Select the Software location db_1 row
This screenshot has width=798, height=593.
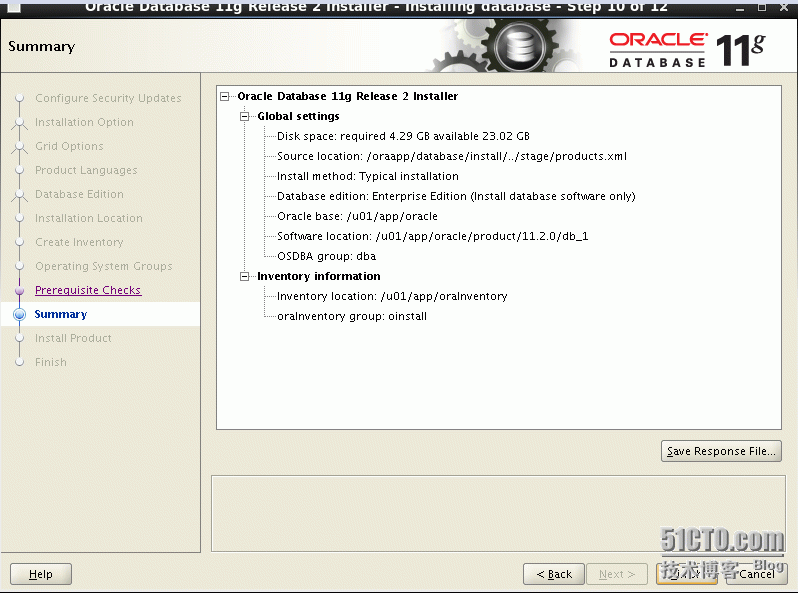[x=432, y=236]
